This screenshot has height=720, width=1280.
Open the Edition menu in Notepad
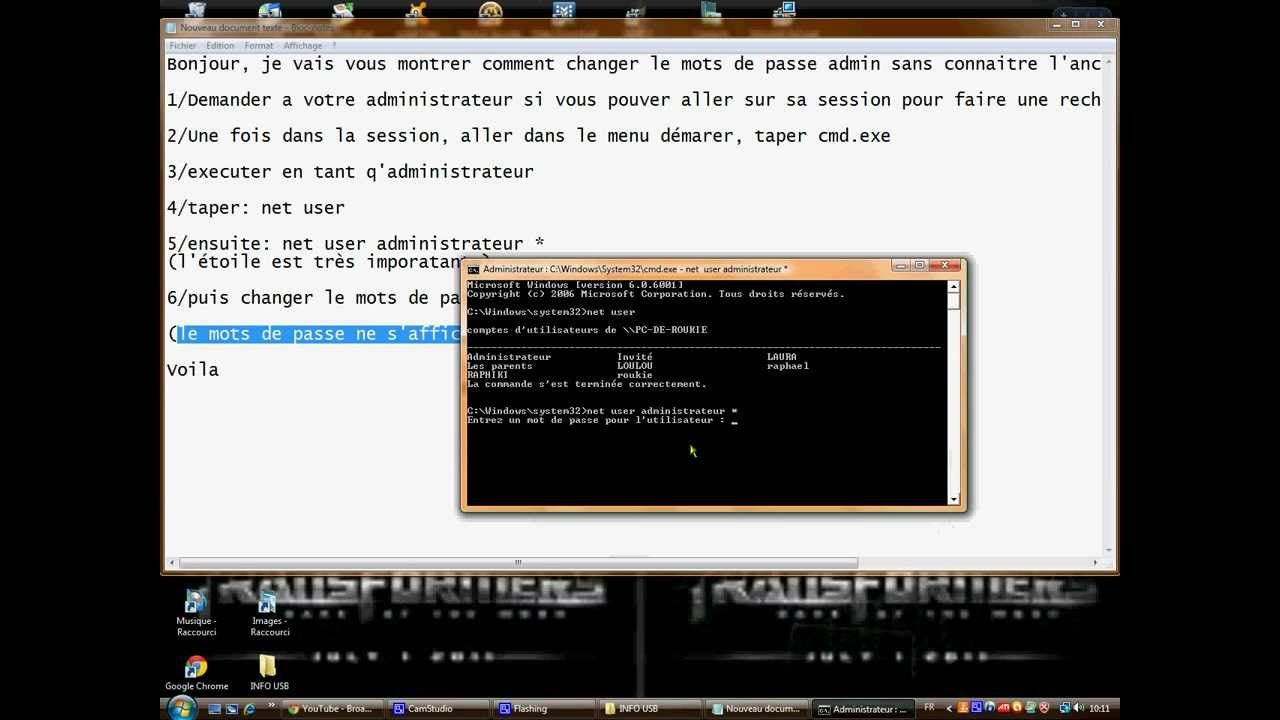coord(220,46)
